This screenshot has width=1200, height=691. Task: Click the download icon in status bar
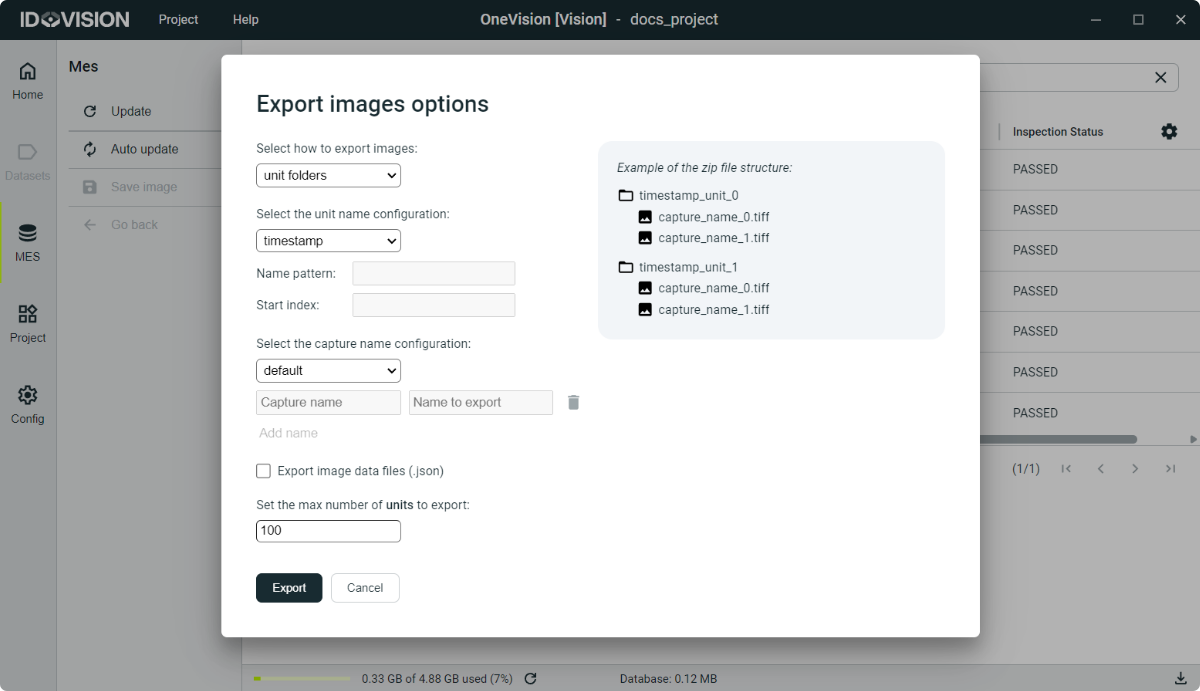[x=1180, y=679]
